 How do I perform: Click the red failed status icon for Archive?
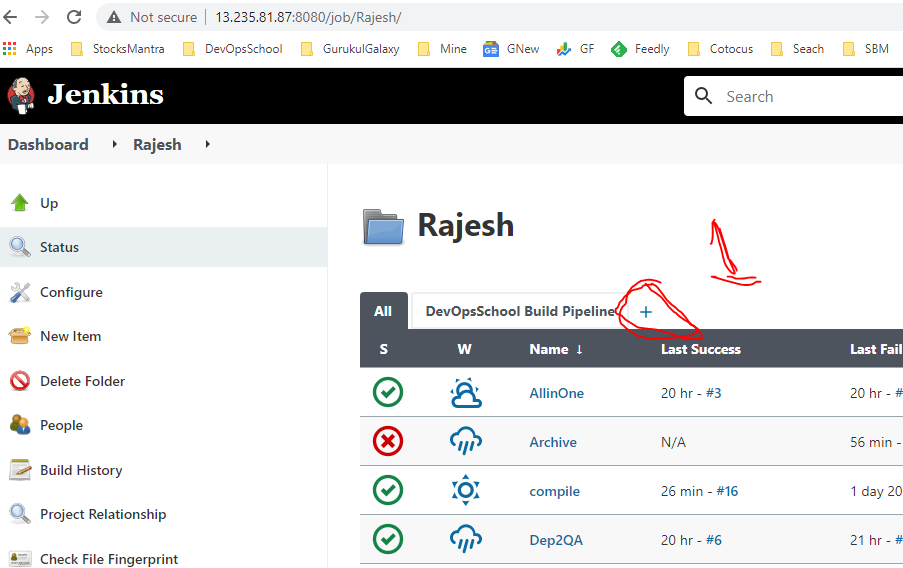coord(388,442)
